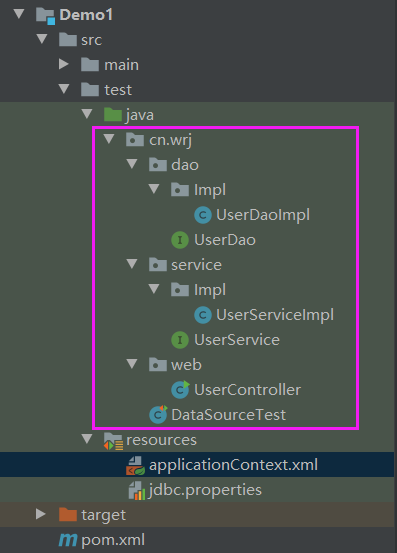Click the Impl package icon under service
Screen dimensions: 397x553
pyautogui.click(x=180, y=290)
